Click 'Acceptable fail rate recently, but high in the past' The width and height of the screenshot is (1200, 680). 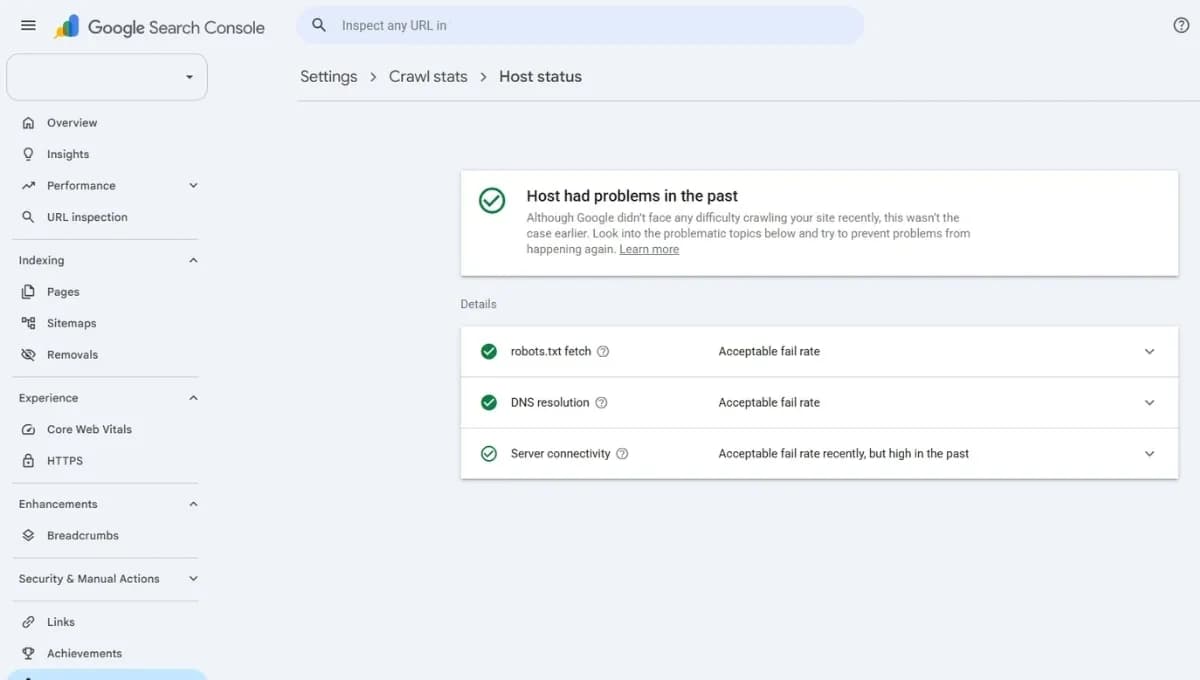pos(843,454)
